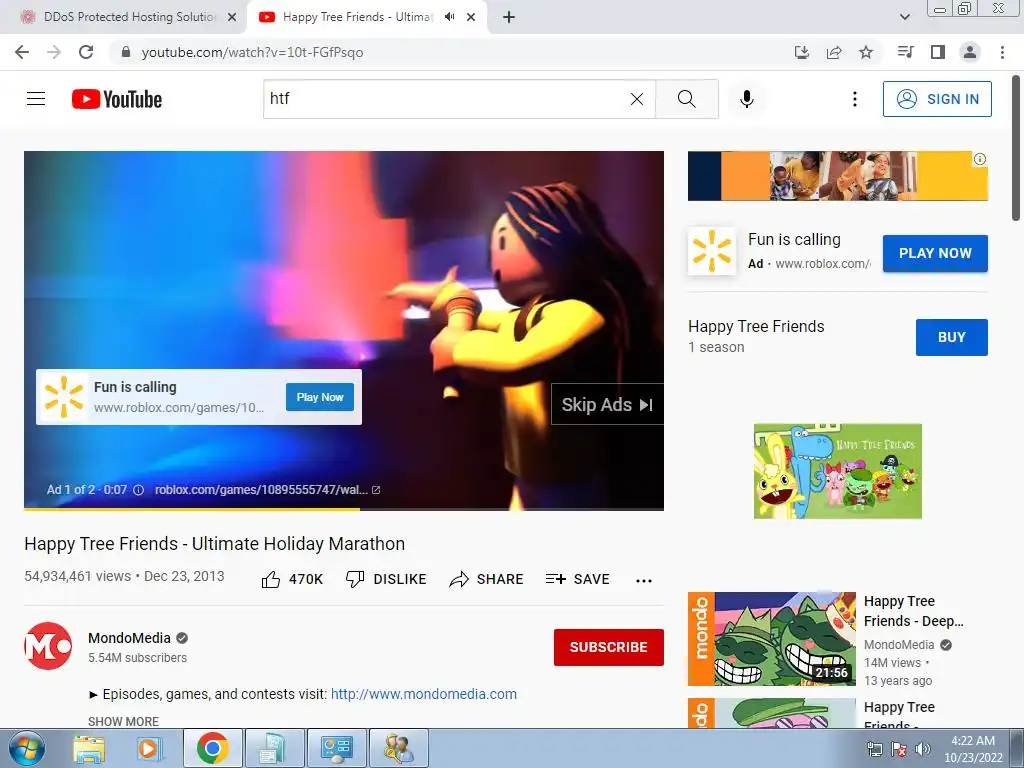The height and width of the screenshot is (768, 1024).
Task: Click the Walmart logo in sidebar ad
Action: tap(712, 251)
